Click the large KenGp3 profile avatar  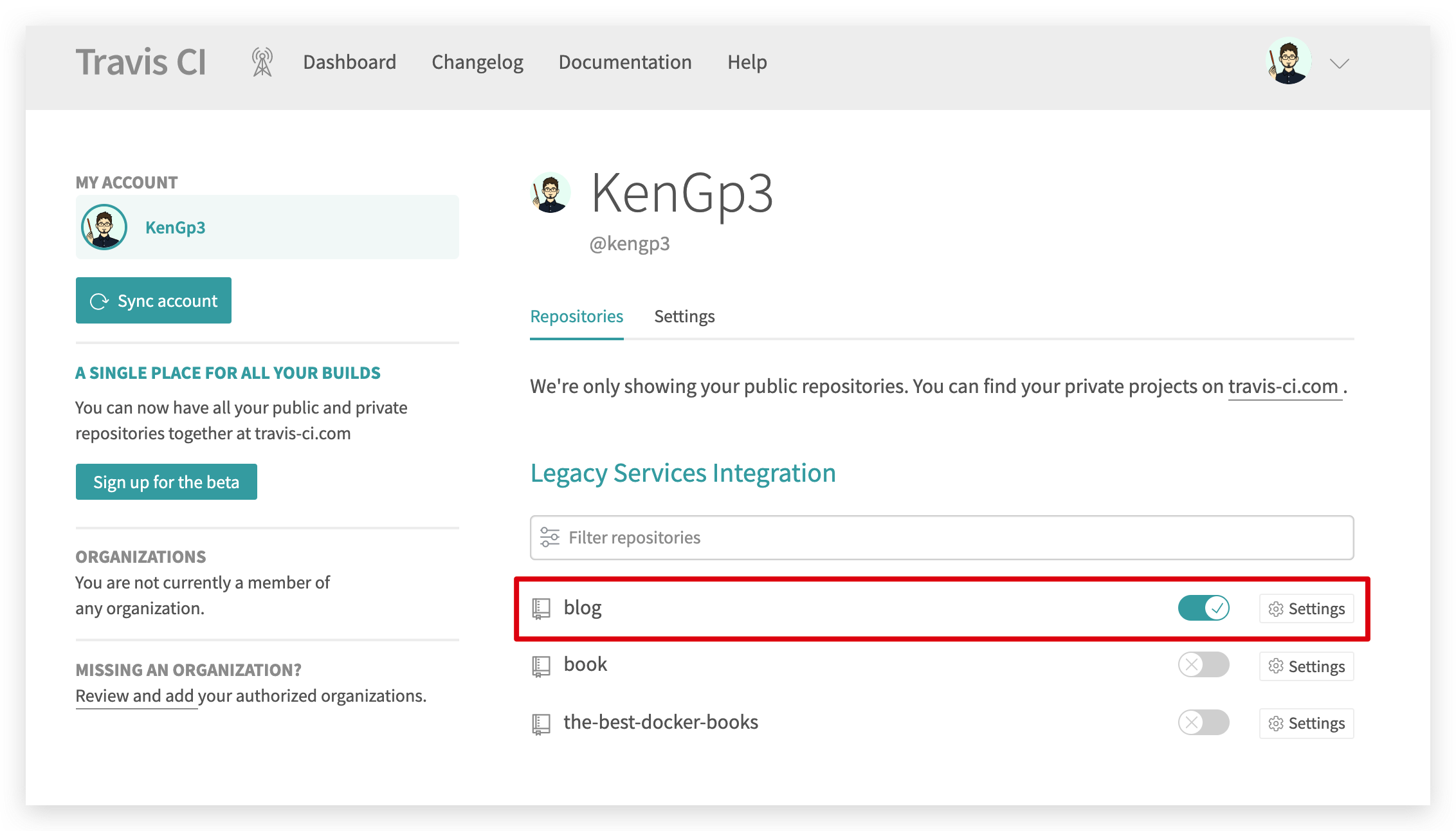(x=551, y=193)
